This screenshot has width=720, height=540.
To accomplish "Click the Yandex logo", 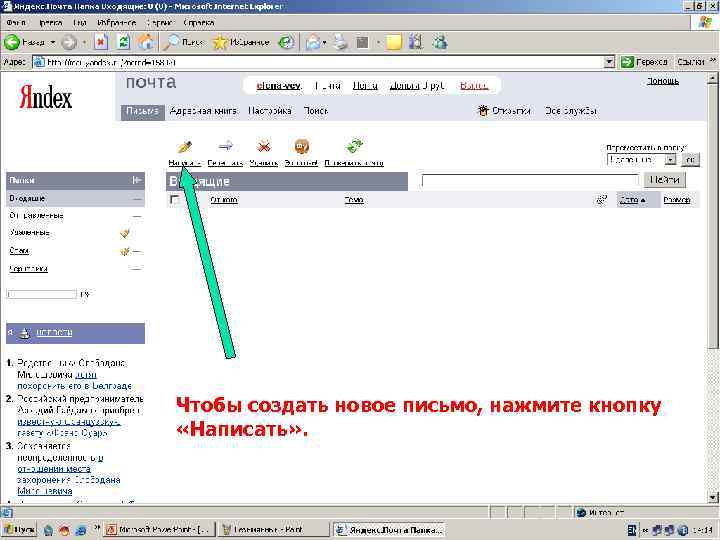I will coord(45,97).
